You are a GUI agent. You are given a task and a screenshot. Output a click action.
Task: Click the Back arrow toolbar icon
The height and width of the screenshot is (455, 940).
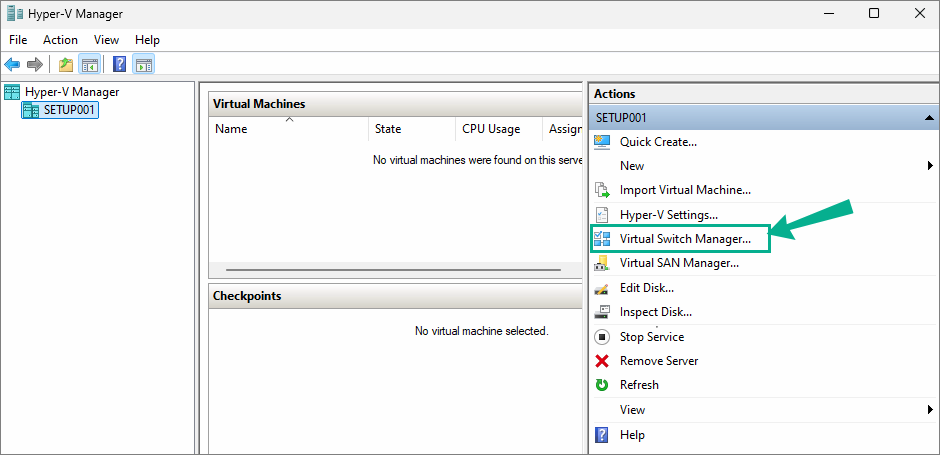point(12,64)
